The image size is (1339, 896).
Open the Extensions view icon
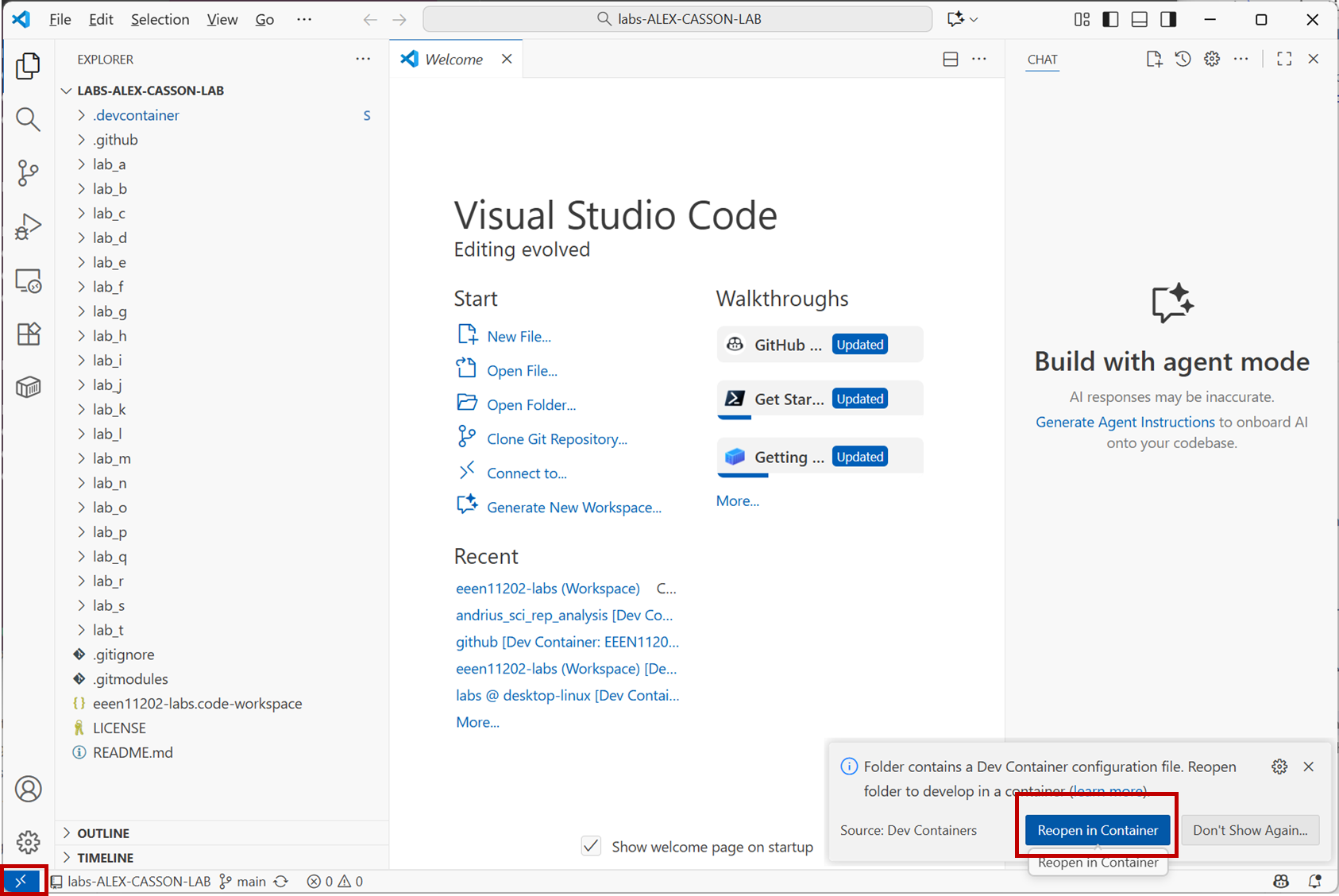[x=28, y=334]
